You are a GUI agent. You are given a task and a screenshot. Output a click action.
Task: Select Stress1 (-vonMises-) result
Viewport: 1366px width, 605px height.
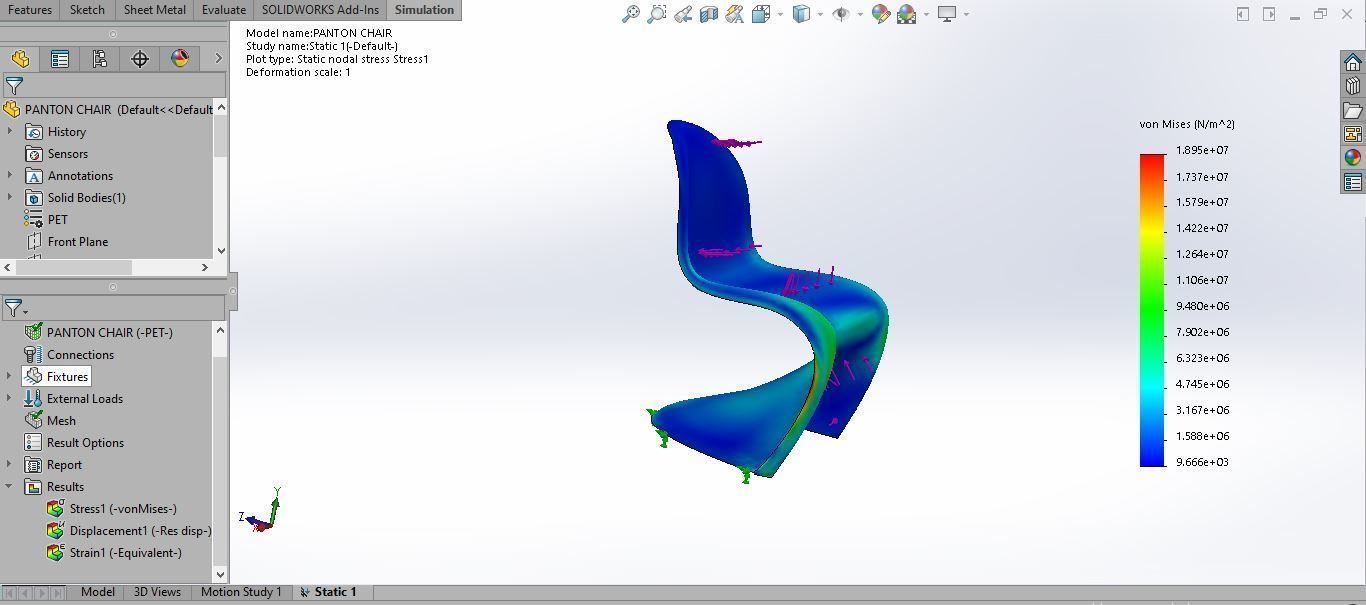(112, 508)
